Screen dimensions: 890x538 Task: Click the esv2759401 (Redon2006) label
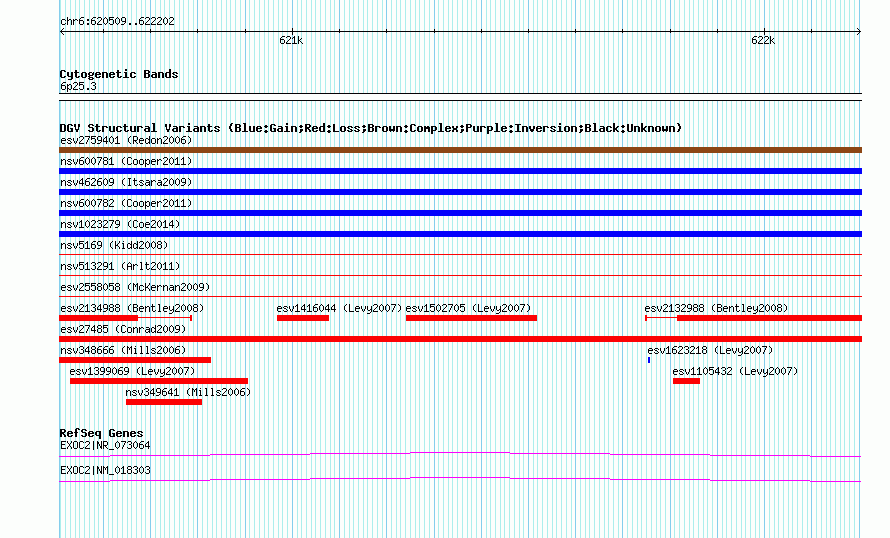(x=126, y=140)
